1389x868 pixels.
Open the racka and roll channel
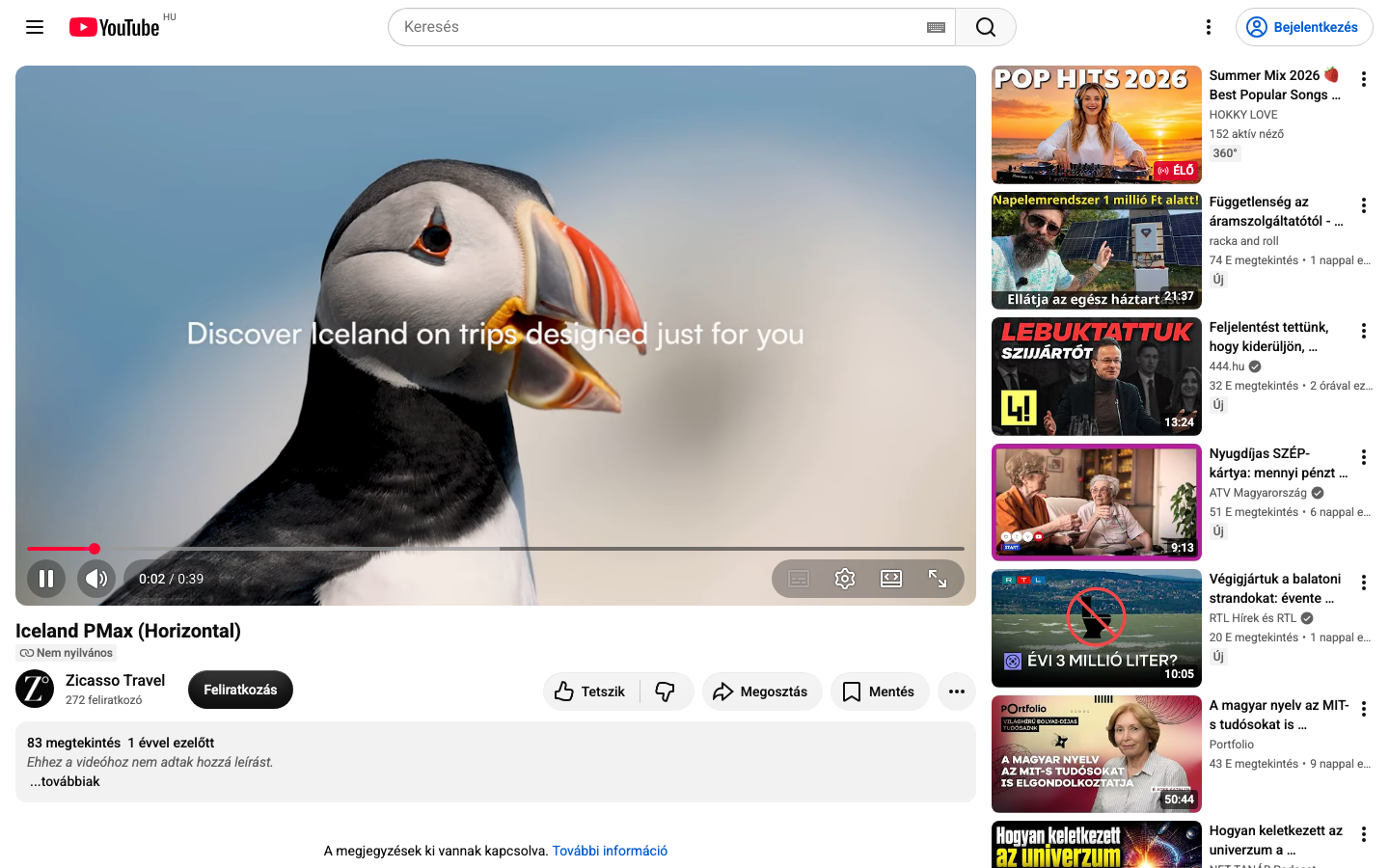pos(1244,241)
